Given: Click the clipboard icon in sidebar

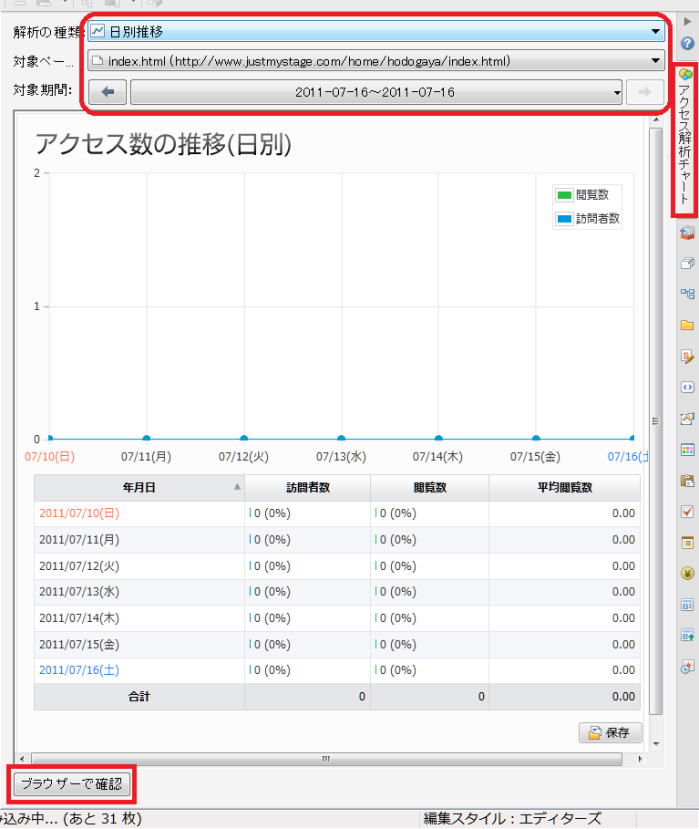Looking at the screenshot, I should pyautogui.click(x=687, y=480).
